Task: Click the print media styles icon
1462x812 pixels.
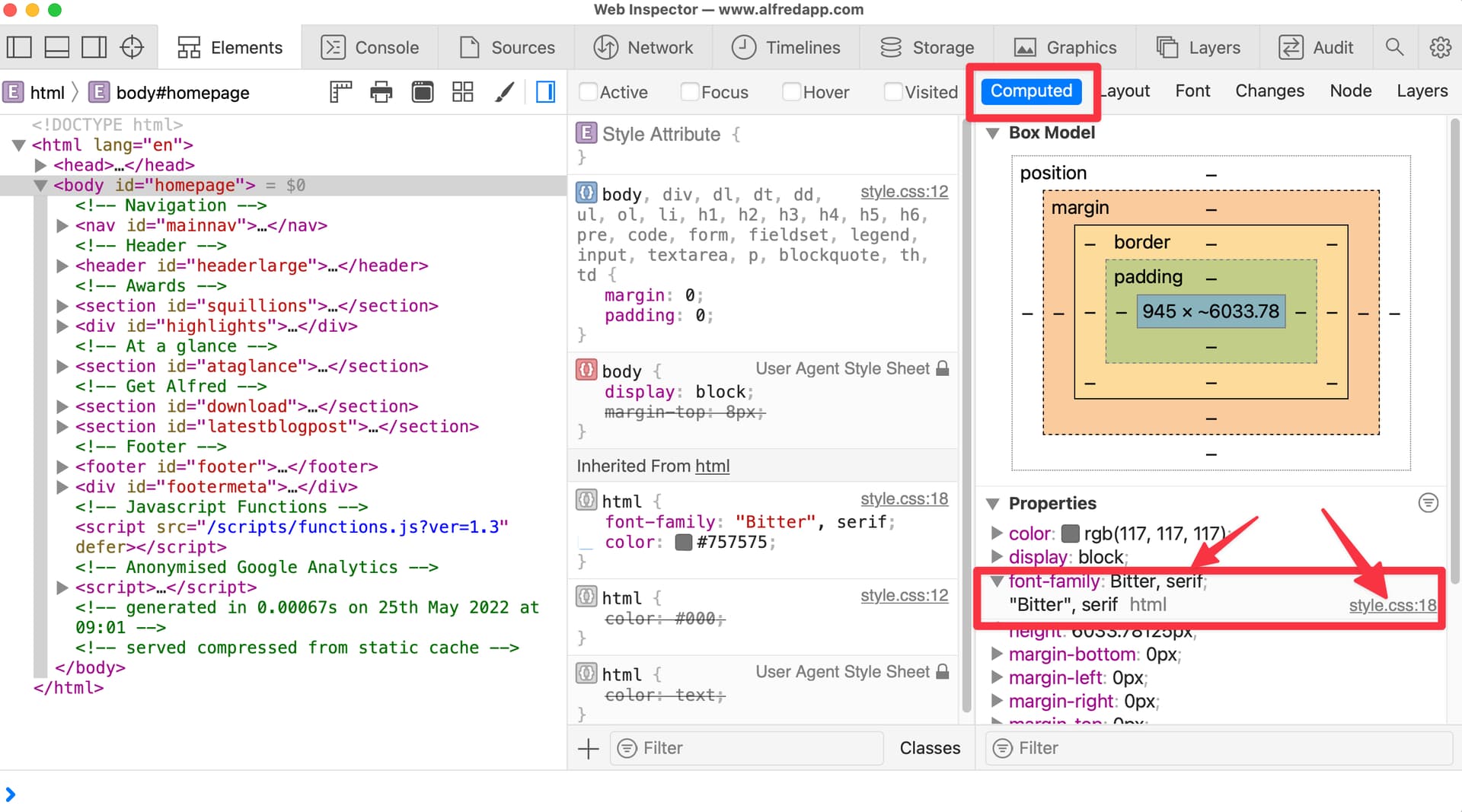Action: point(381,92)
